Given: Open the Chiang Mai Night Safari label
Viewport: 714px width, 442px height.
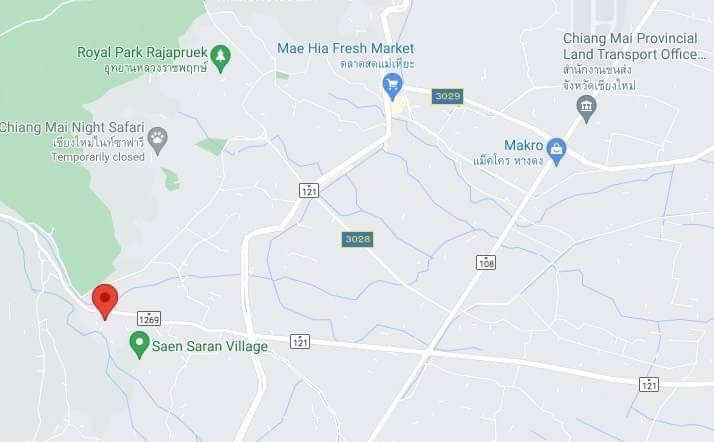Looking at the screenshot, I should point(72,127).
